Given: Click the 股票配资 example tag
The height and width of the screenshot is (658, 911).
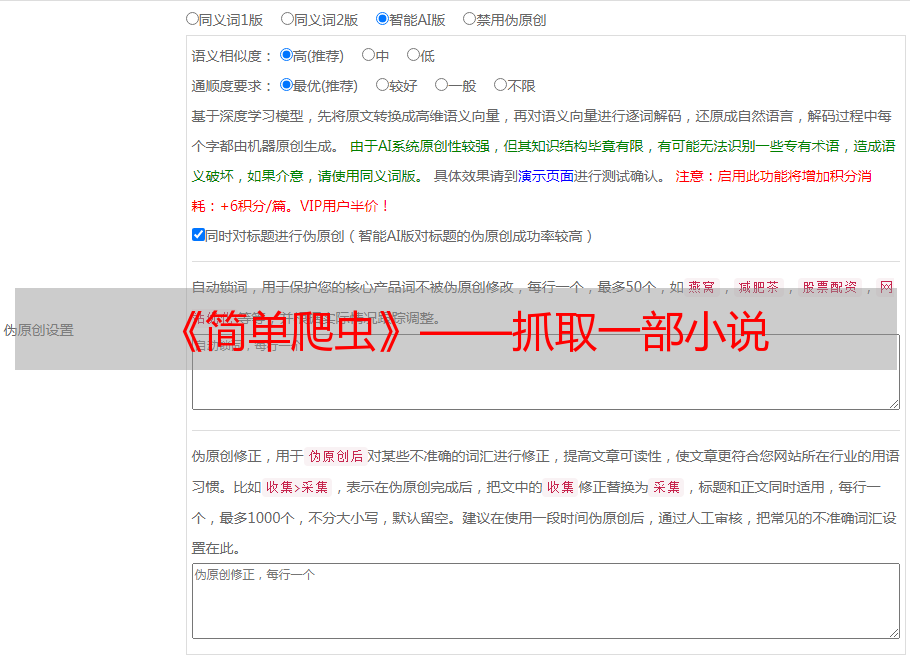Looking at the screenshot, I should tap(830, 287).
